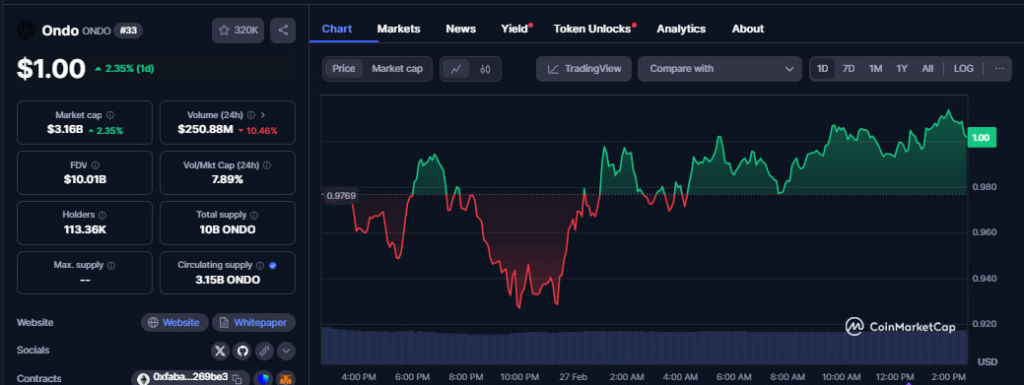
Task: Click the Vol/Mkt Cap info icon
Action: 267,166
